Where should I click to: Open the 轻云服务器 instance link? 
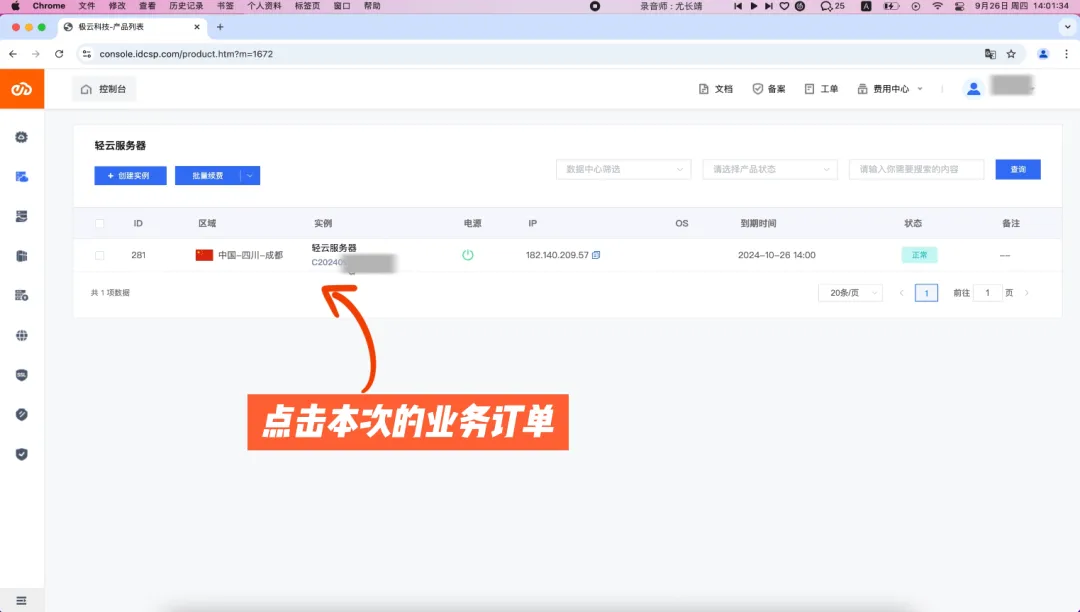pyautogui.click(x=334, y=248)
